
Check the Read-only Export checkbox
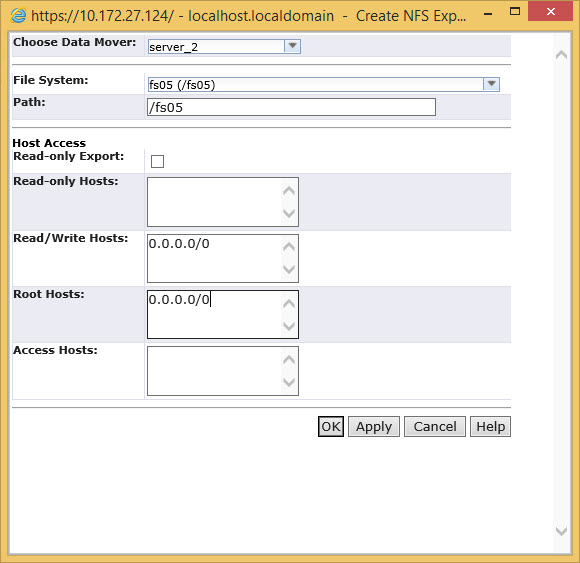[157, 161]
